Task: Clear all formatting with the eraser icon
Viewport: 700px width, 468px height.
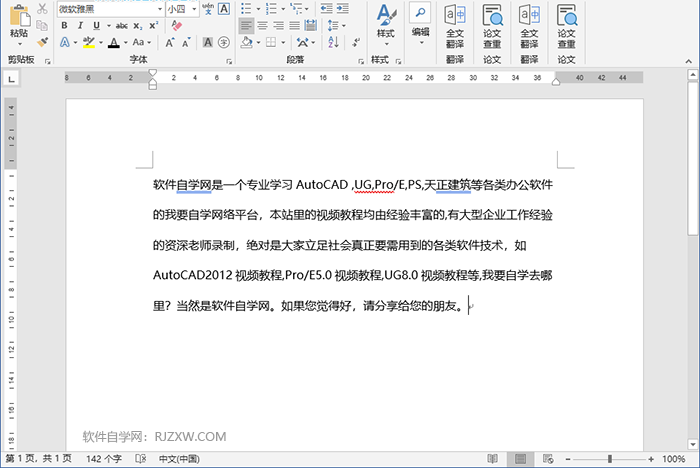Action: pos(176,25)
